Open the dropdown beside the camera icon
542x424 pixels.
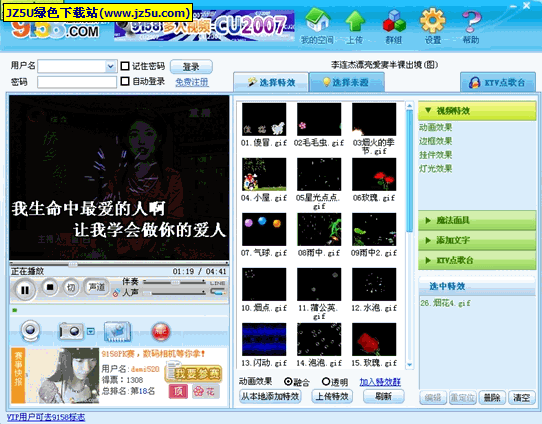(90, 331)
